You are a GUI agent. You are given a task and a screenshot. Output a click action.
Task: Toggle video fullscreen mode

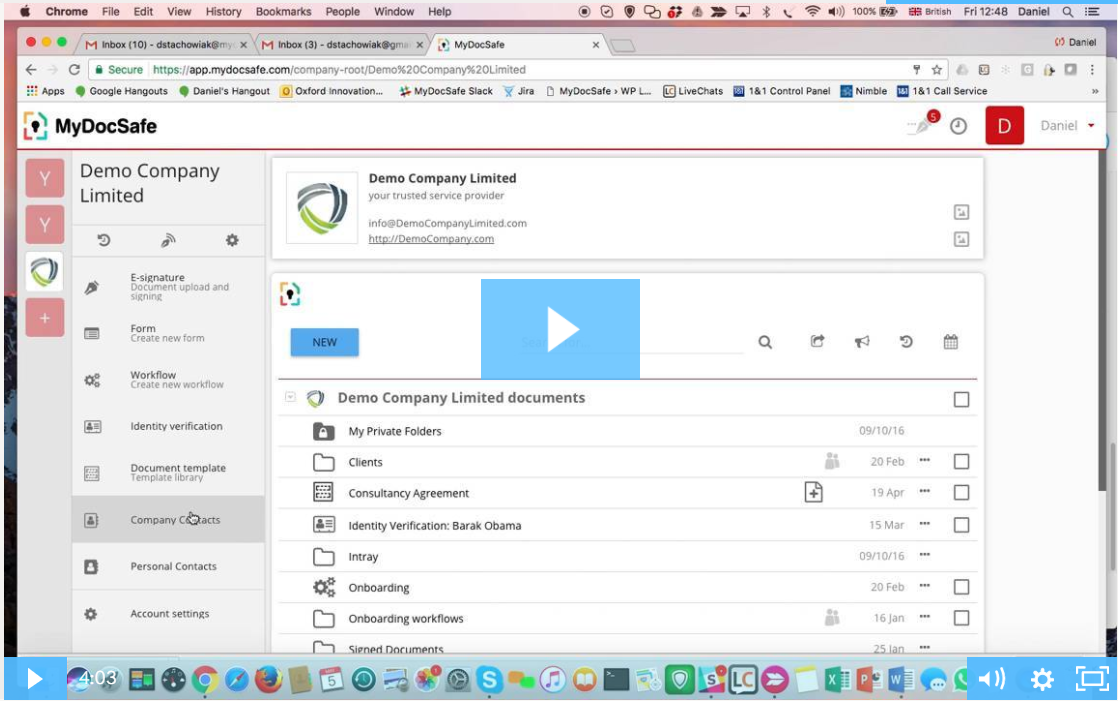click(x=1091, y=678)
